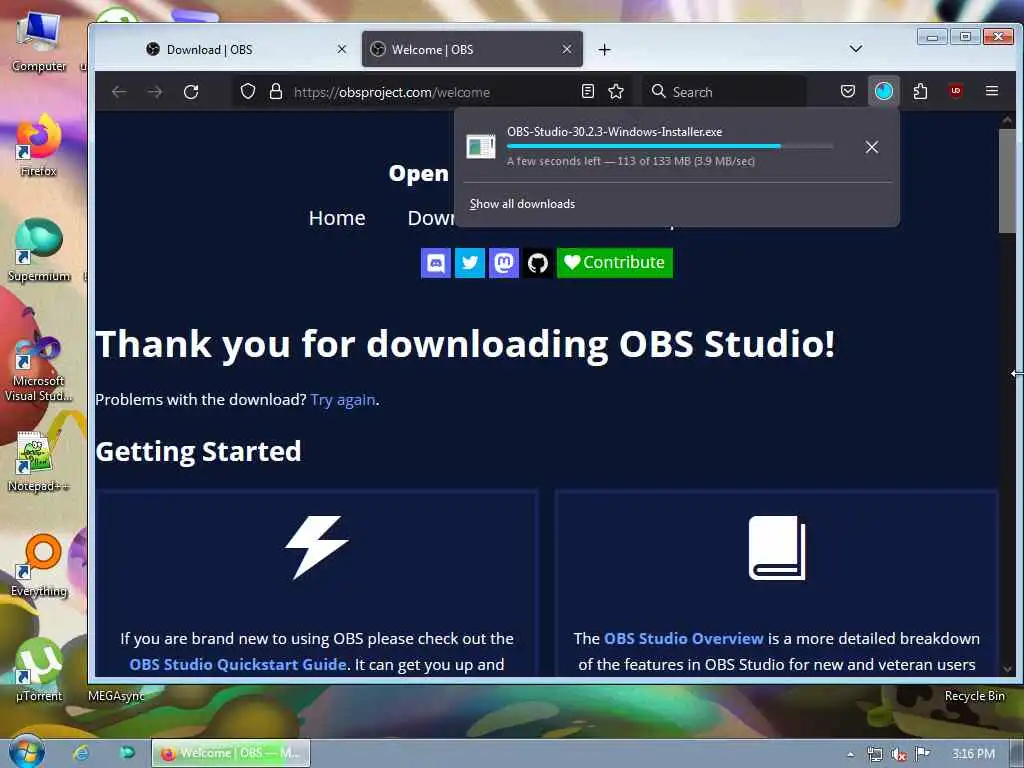Select the Welcome | OBS taskbar button

point(231,753)
